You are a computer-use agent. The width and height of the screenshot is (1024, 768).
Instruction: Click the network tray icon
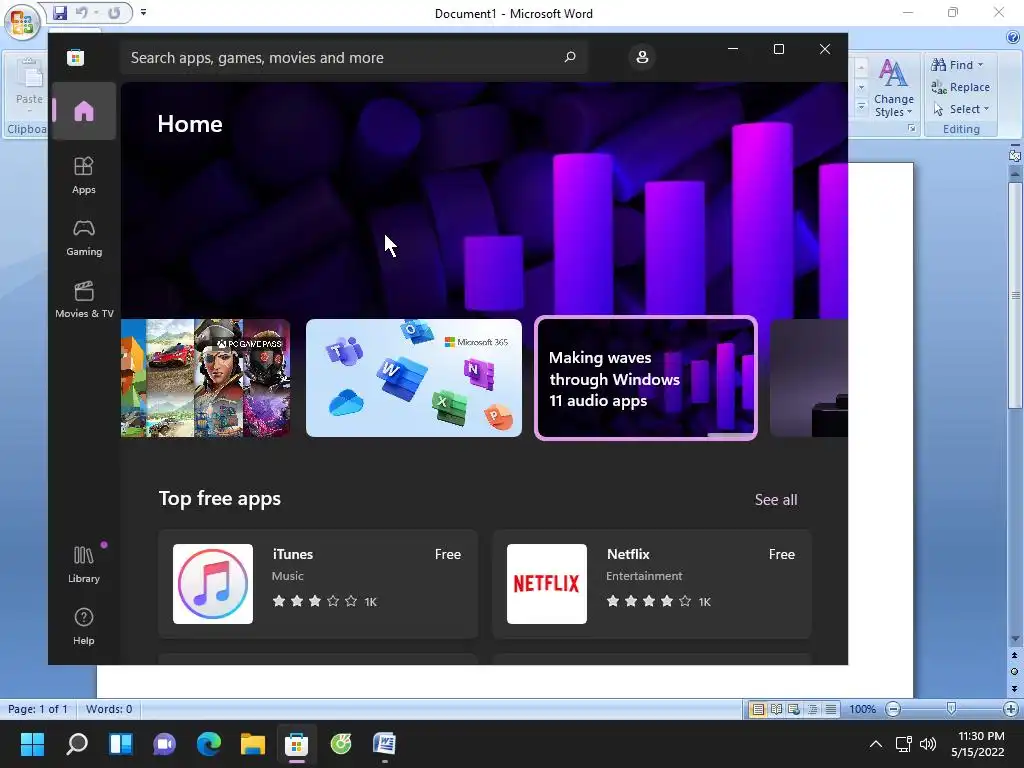pos(904,744)
